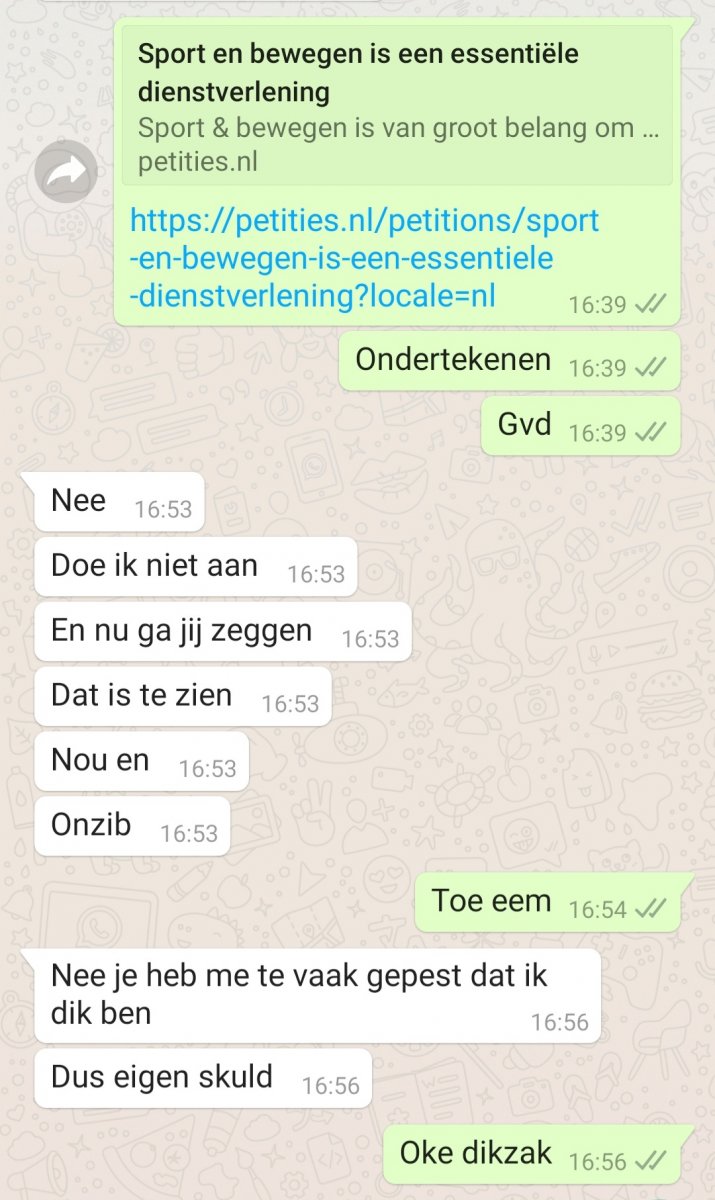The height and width of the screenshot is (1200, 715).
Task: Open the petition link preview card
Action: pyautogui.click(x=397, y=106)
